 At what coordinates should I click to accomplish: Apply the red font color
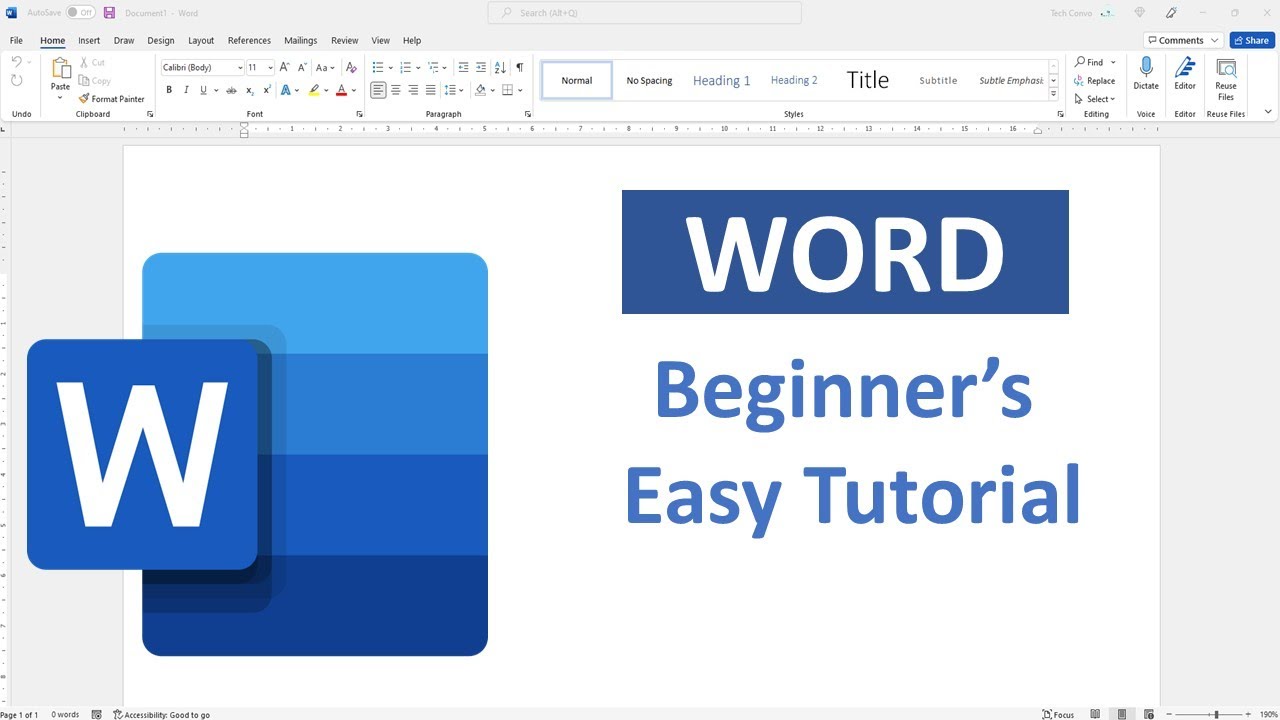point(341,90)
